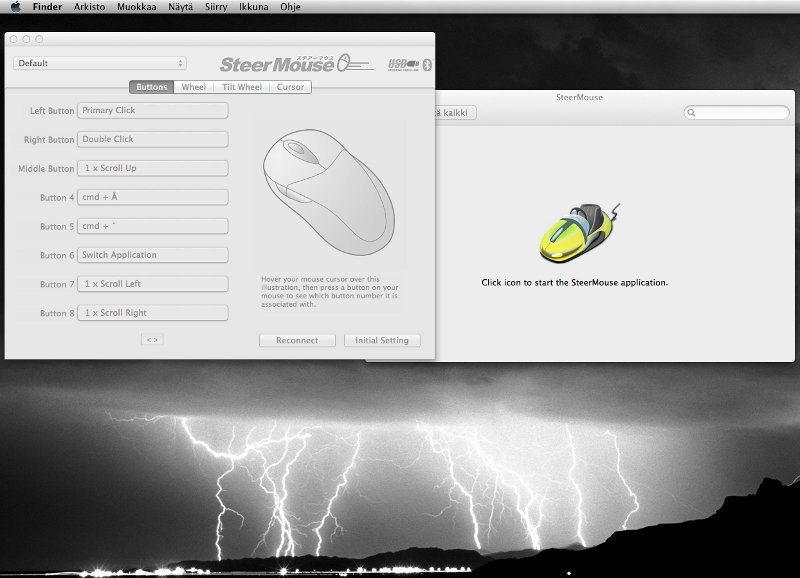Open the Default profile dropdown
The image size is (800, 578).
coord(100,63)
